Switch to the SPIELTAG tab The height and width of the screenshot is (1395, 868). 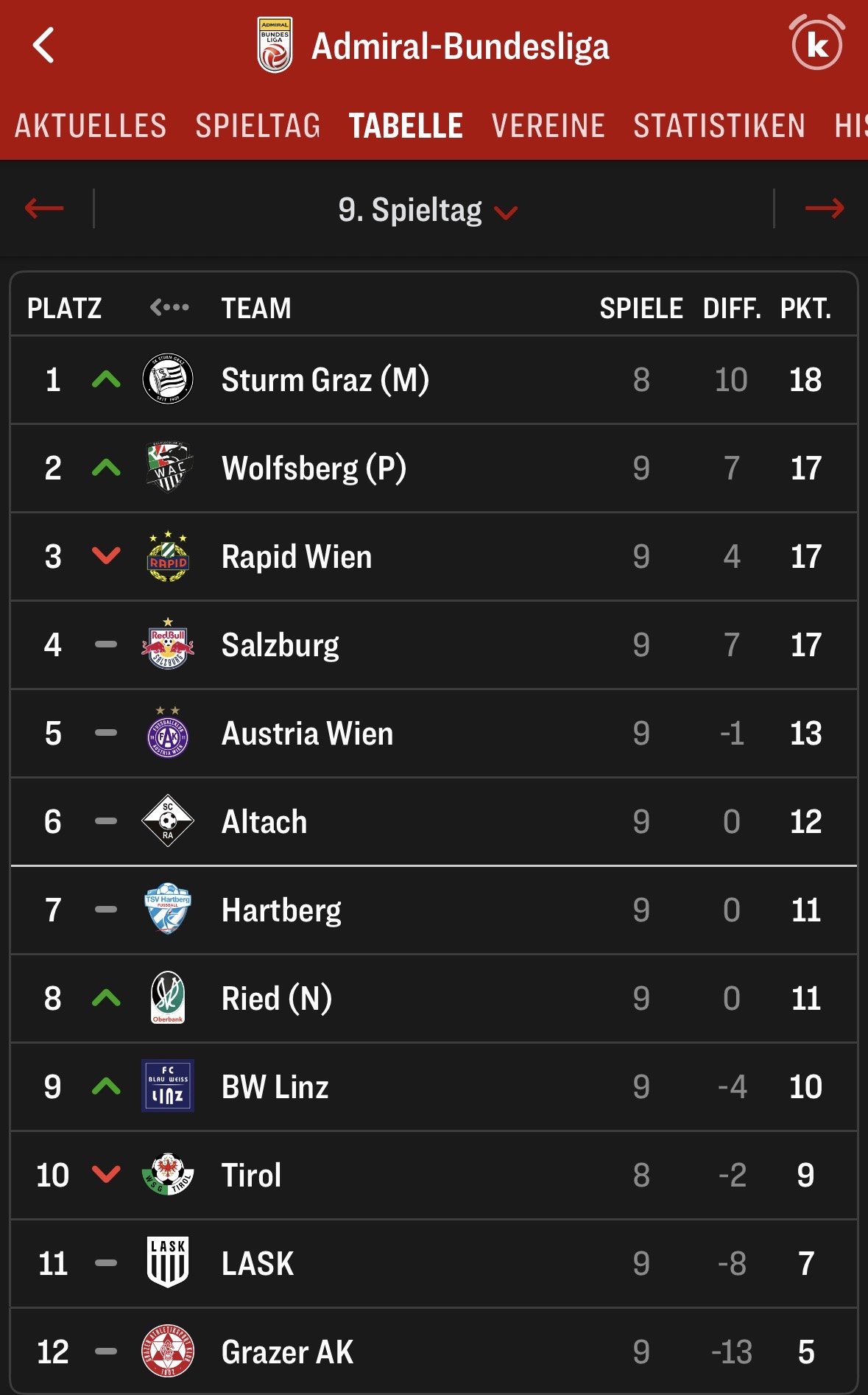pos(258,126)
